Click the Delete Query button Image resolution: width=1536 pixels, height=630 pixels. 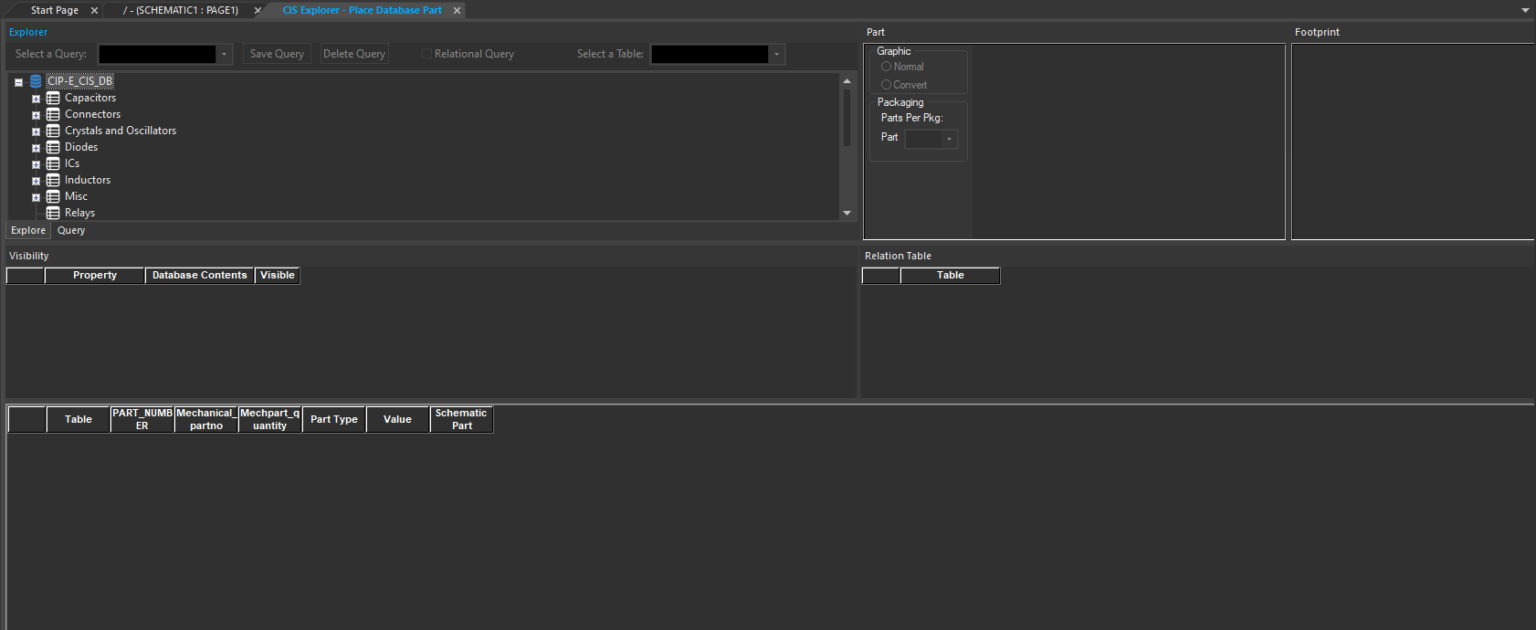(x=354, y=53)
